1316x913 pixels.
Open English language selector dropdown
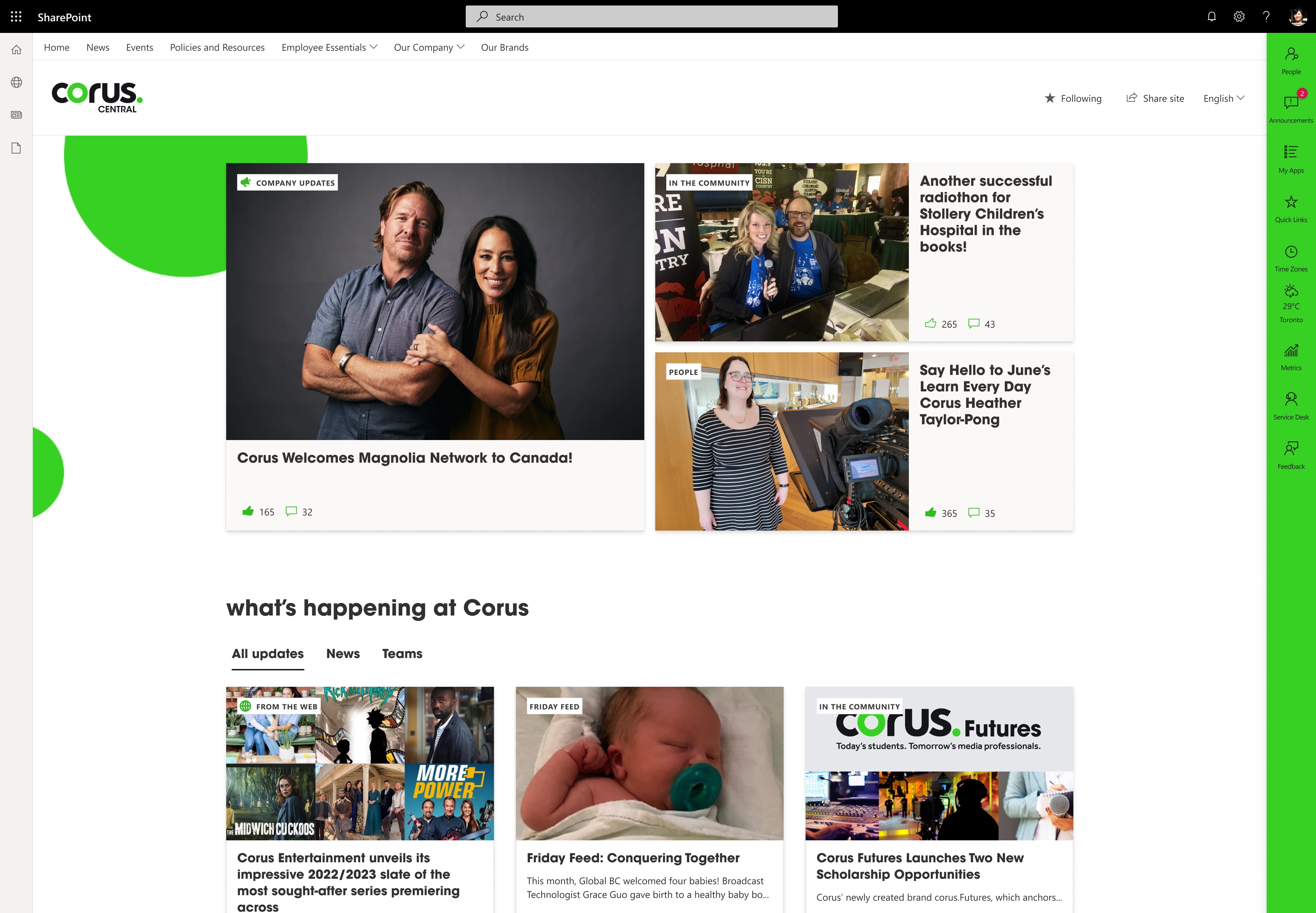point(1224,97)
